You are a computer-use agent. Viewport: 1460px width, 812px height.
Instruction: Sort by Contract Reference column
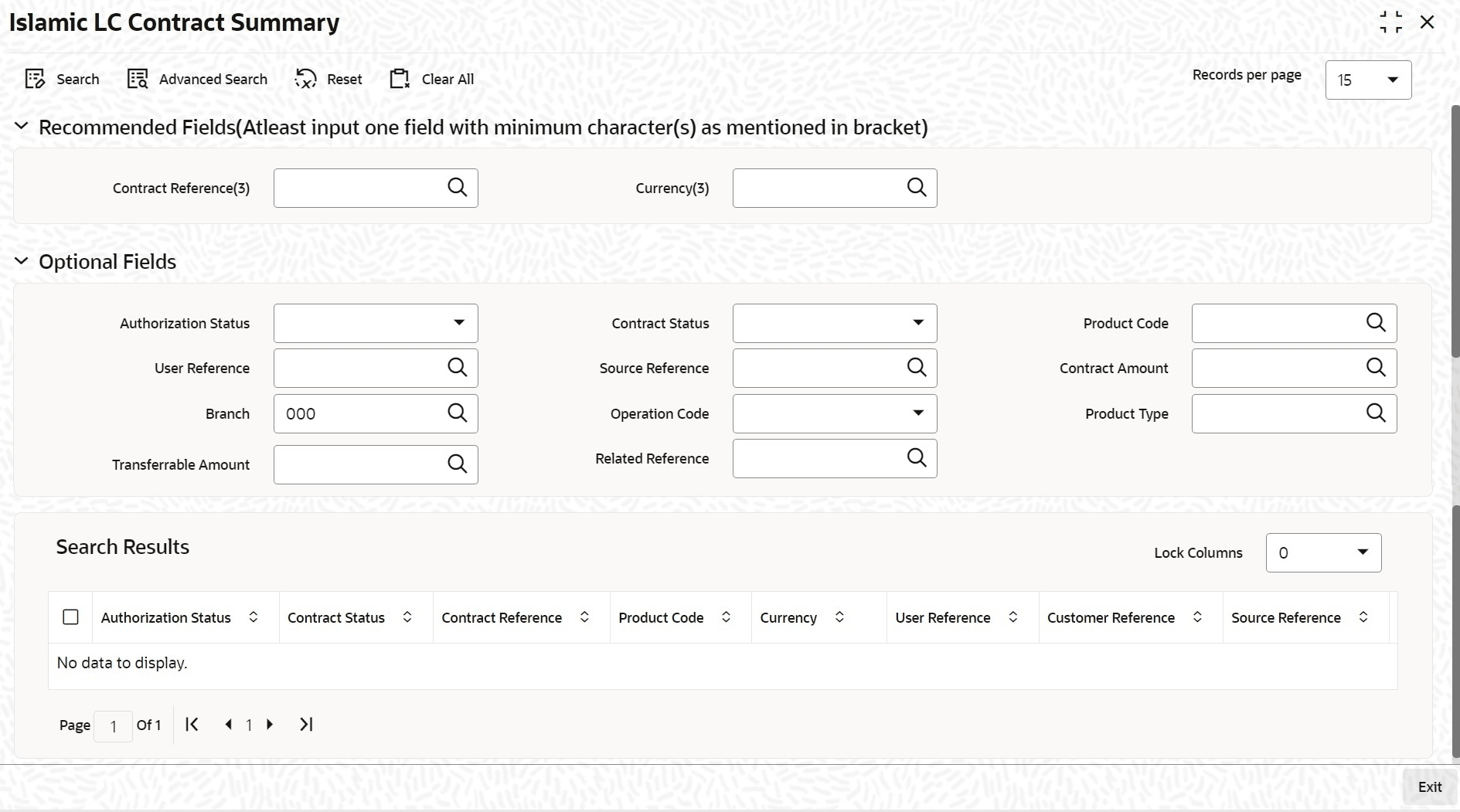pyautogui.click(x=584, y=617)
